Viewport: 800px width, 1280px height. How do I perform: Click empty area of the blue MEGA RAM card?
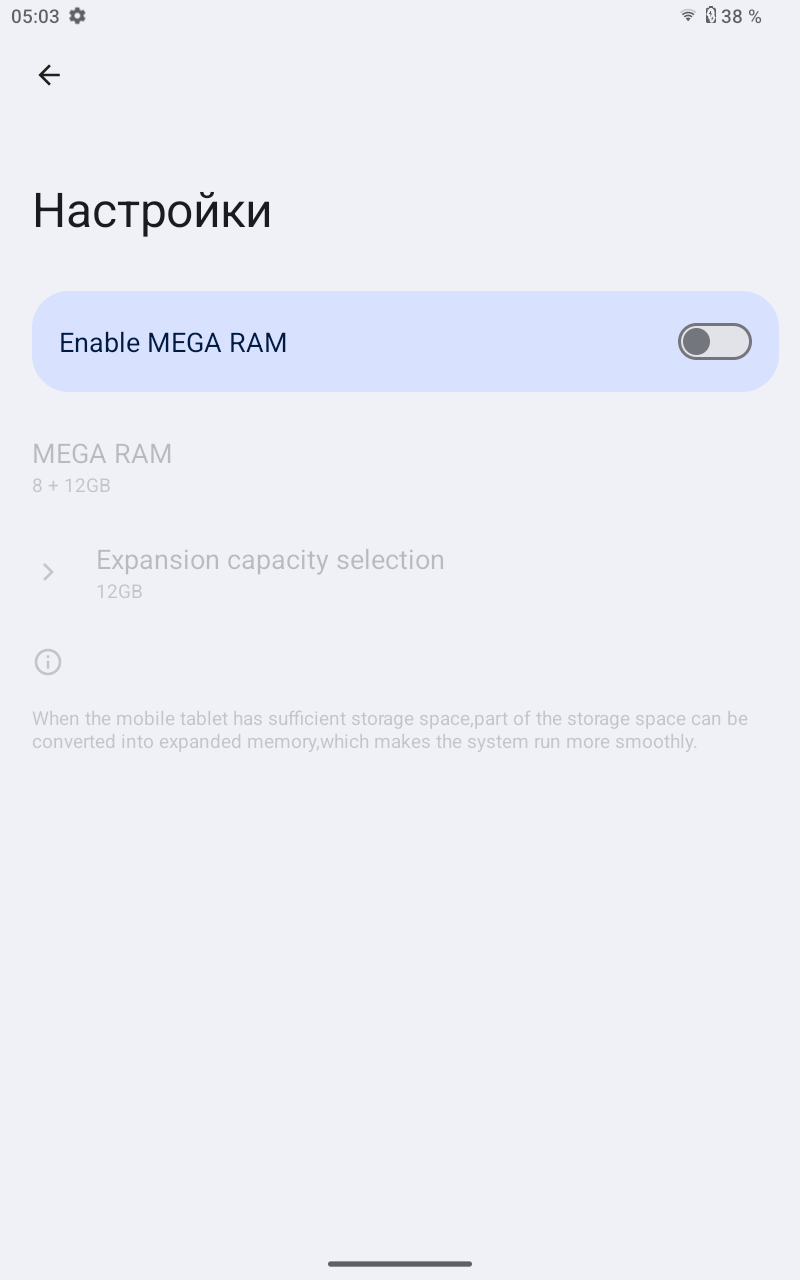tap(480, 342)
